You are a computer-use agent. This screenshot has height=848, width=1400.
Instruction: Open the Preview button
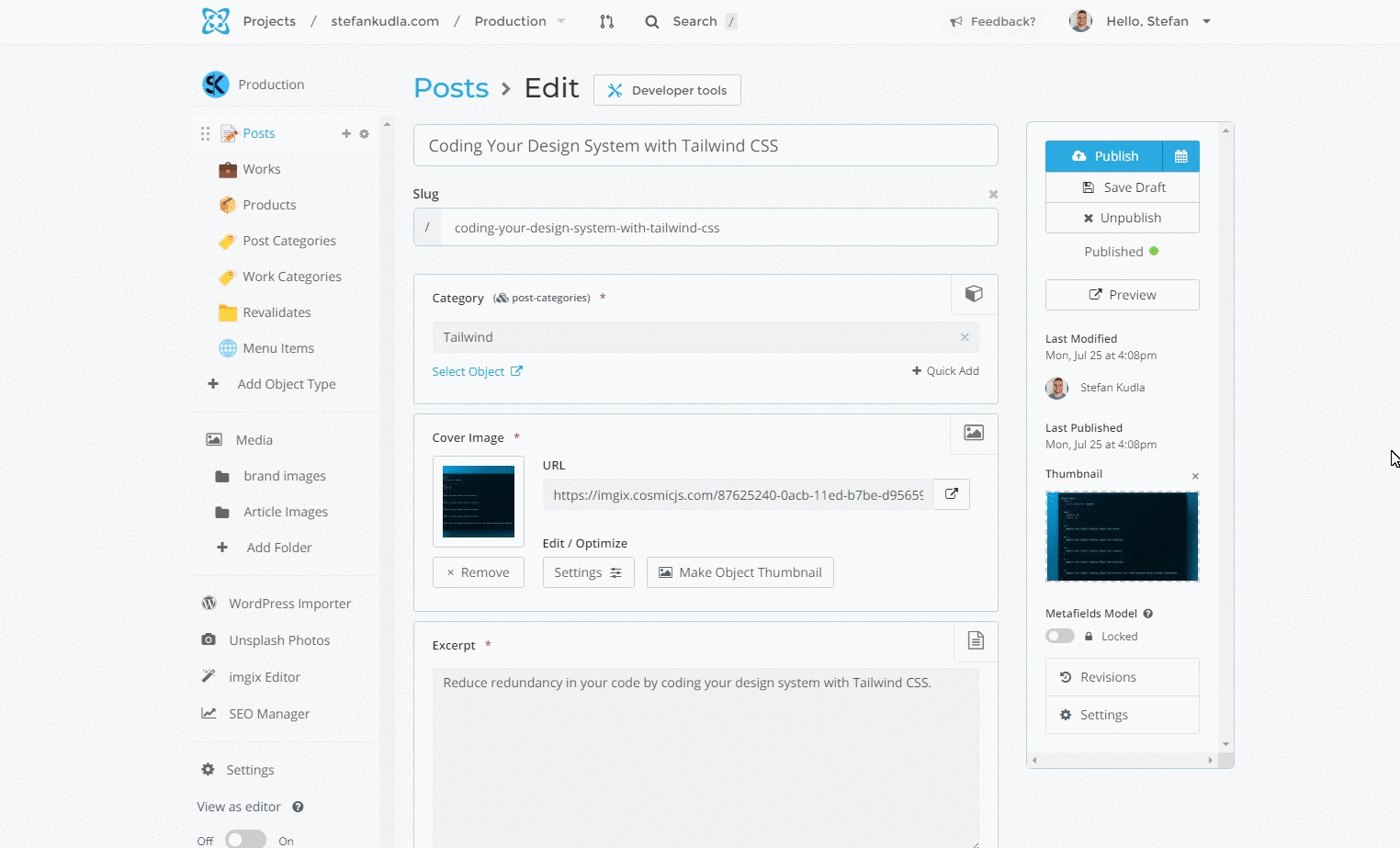(x=1123, y=295)
